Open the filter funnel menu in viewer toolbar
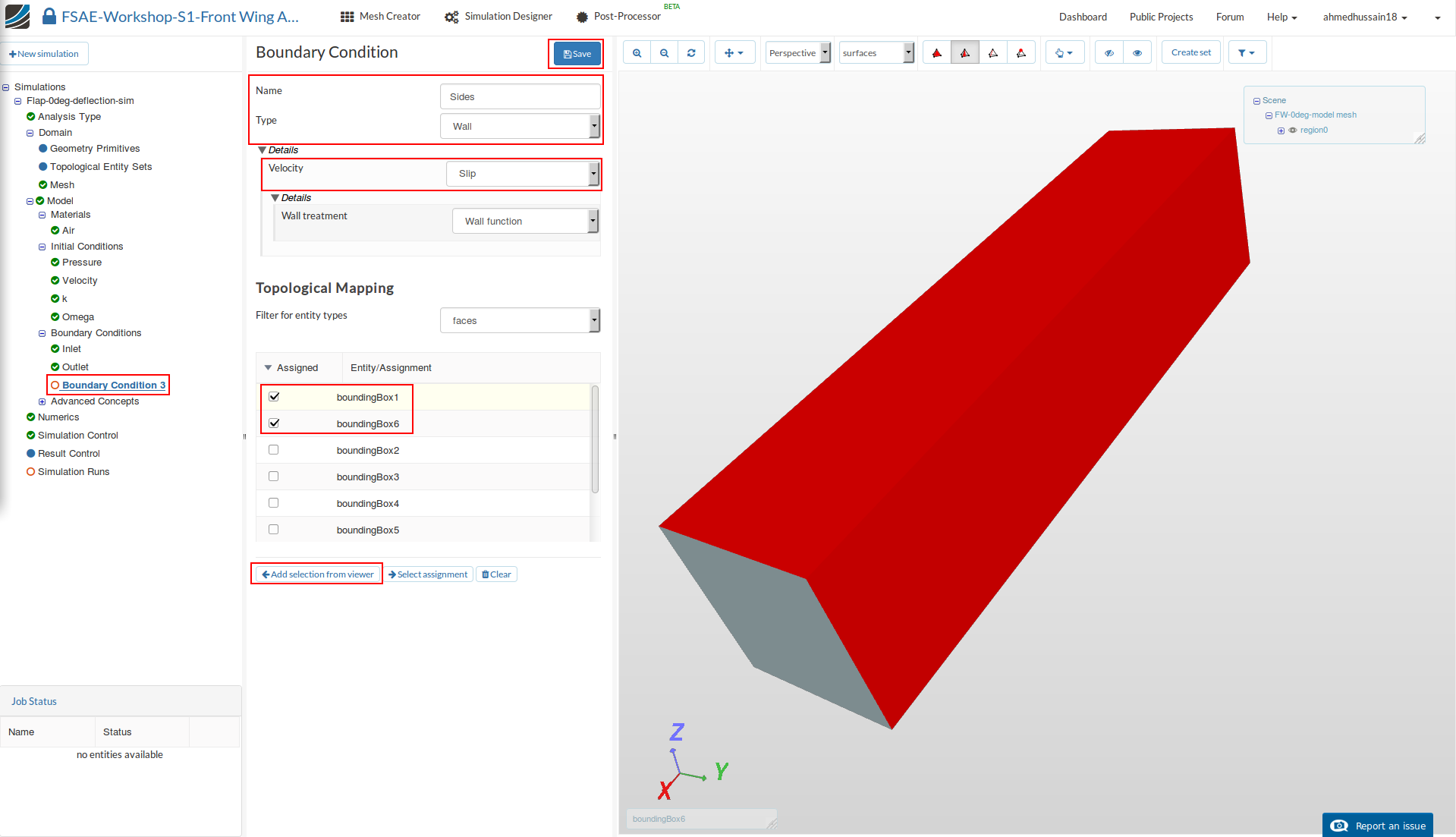 (1246, 53)
